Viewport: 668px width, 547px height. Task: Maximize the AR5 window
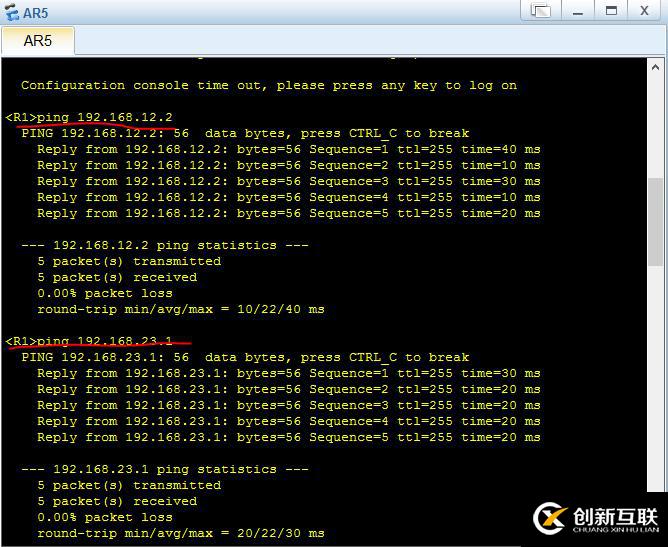pyautogui.click(x=611, y=10)
